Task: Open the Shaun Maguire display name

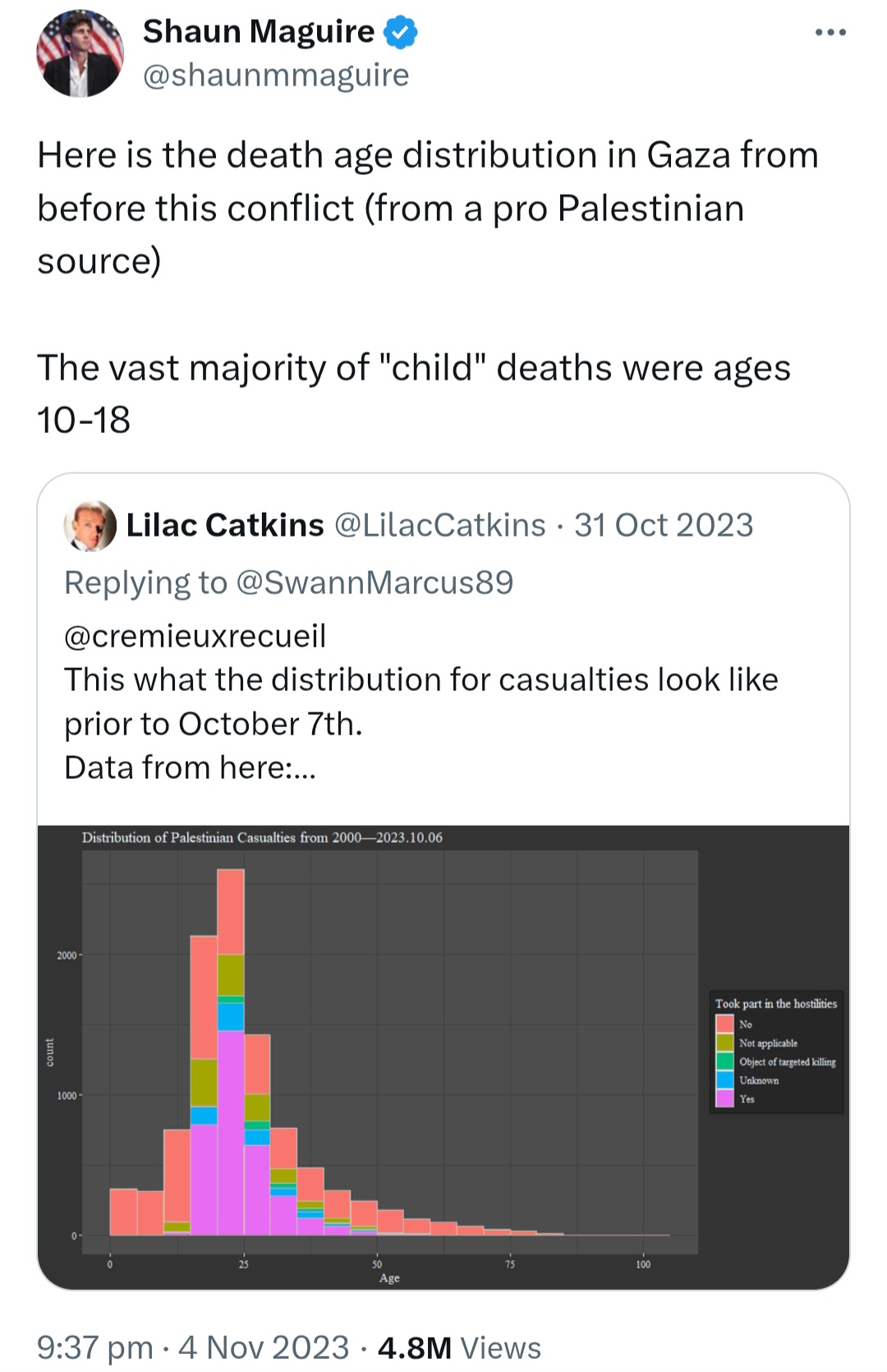Action: (x=259, y=31)
